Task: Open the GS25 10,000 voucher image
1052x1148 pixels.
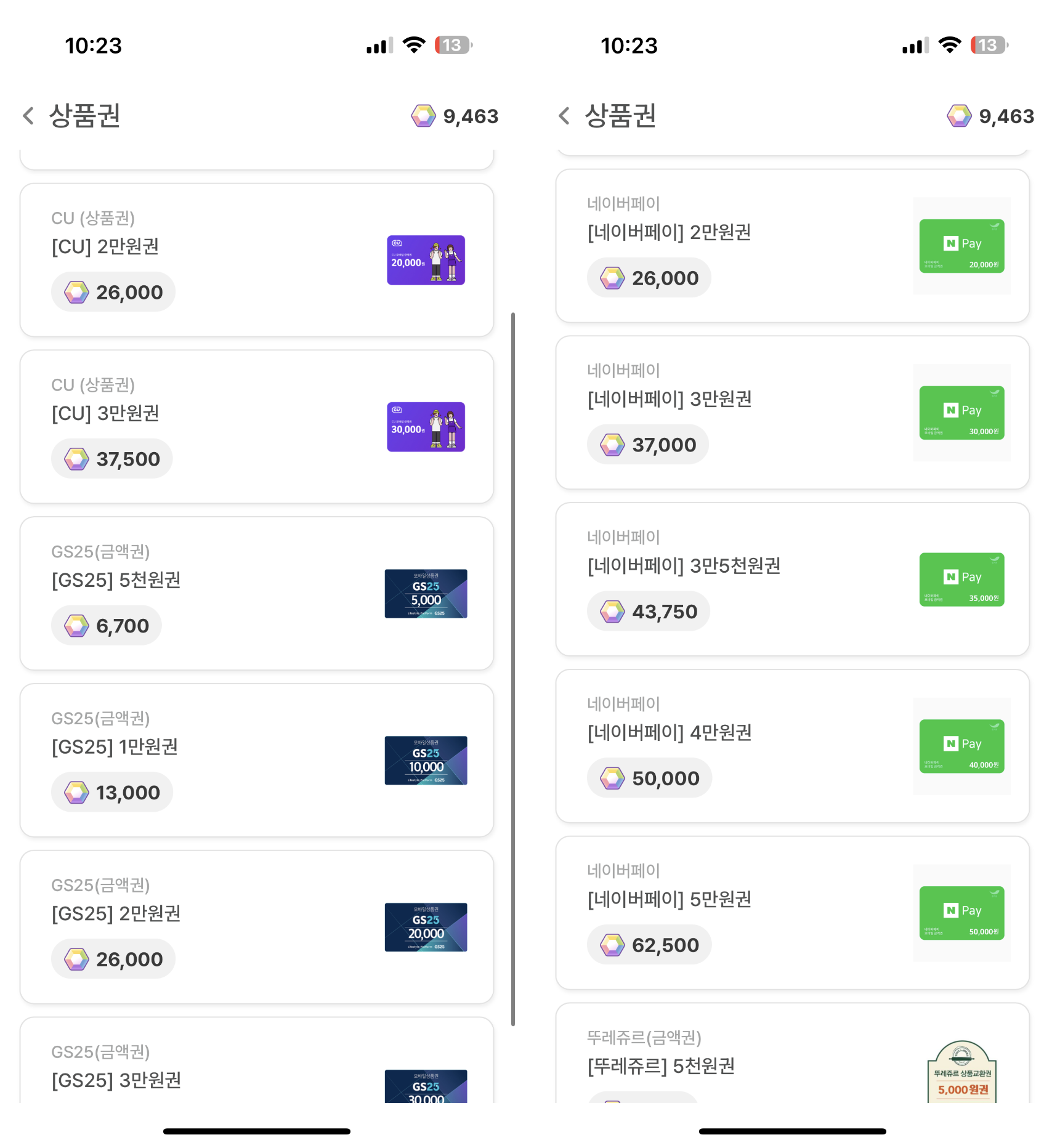Action: pos(426,761)
